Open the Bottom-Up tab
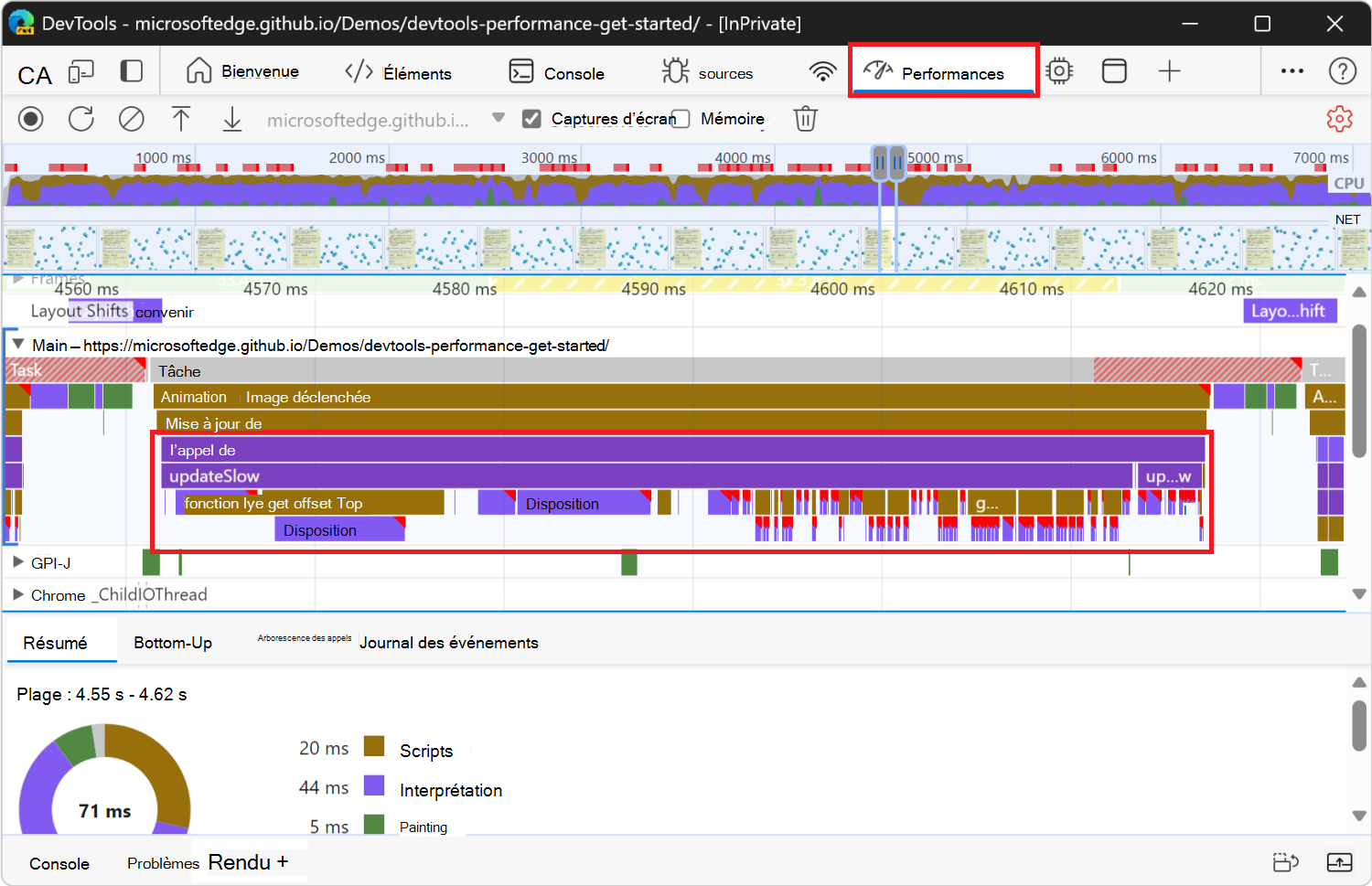Image resolution: width=1372 pixels, height=886 pixels. tap(173, 643)
